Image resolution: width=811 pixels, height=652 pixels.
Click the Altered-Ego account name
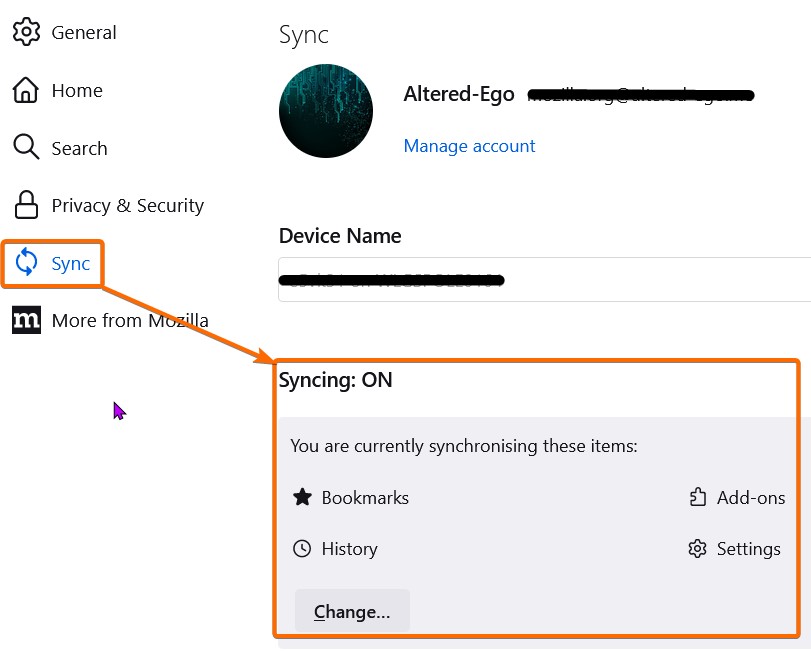pyautogui.click(x=459, y=94)
